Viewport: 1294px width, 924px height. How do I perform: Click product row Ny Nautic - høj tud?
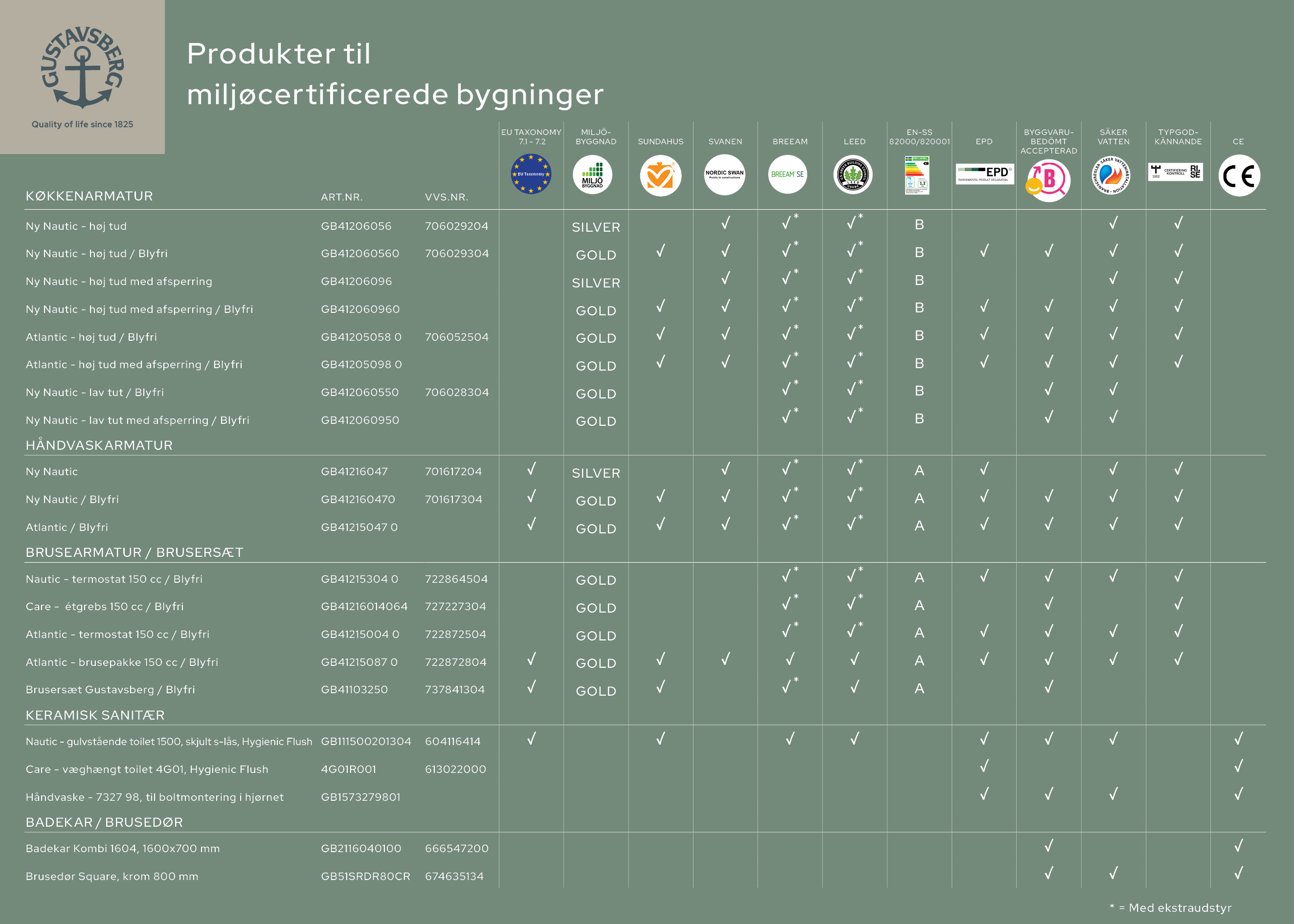pos(76,226)
